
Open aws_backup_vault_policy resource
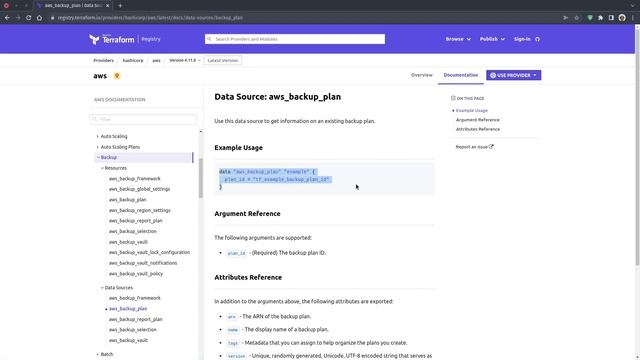pyautogui.click(x=136, y=274)
